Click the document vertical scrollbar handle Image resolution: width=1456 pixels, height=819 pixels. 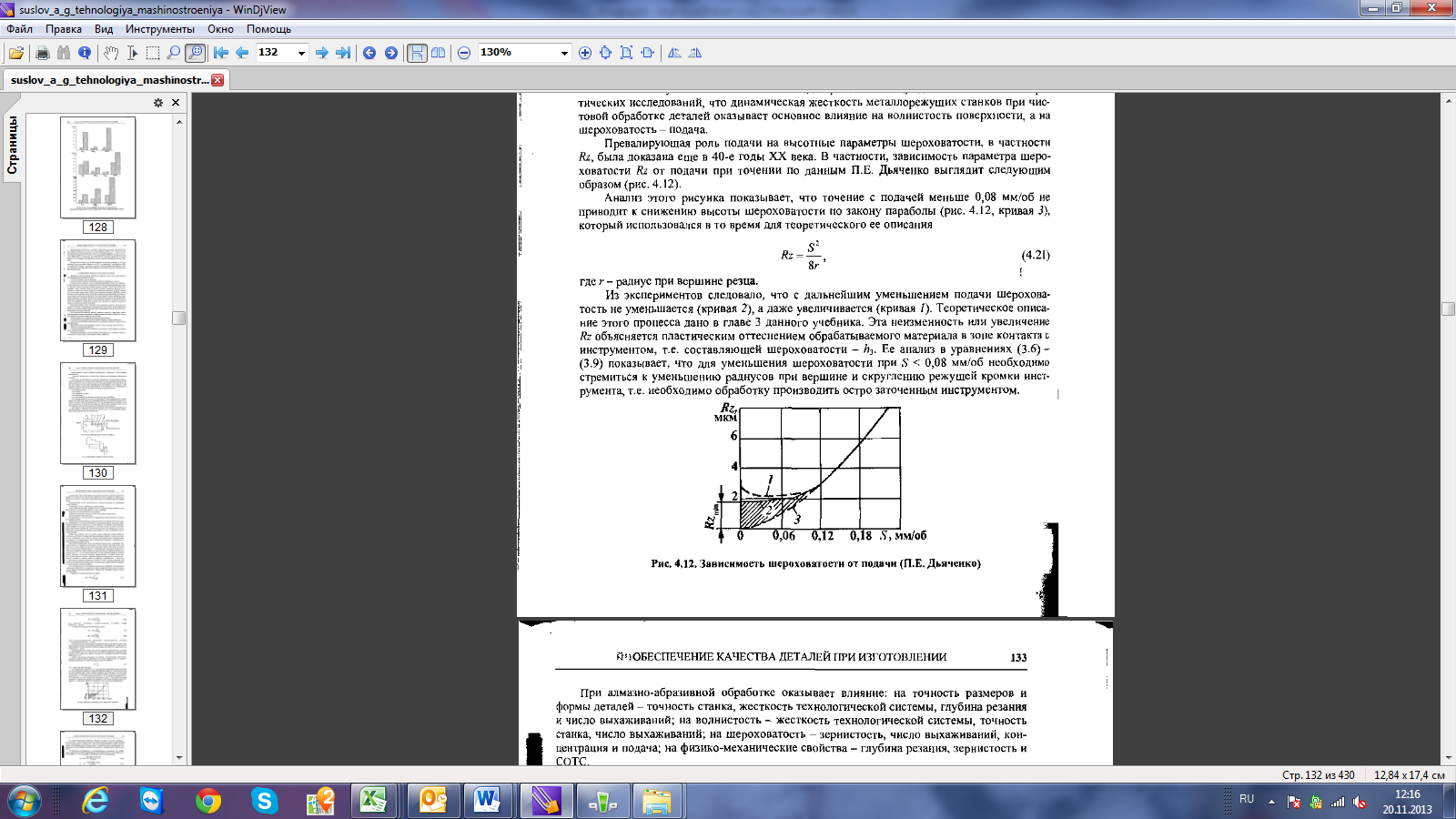tap(1448, 309)
